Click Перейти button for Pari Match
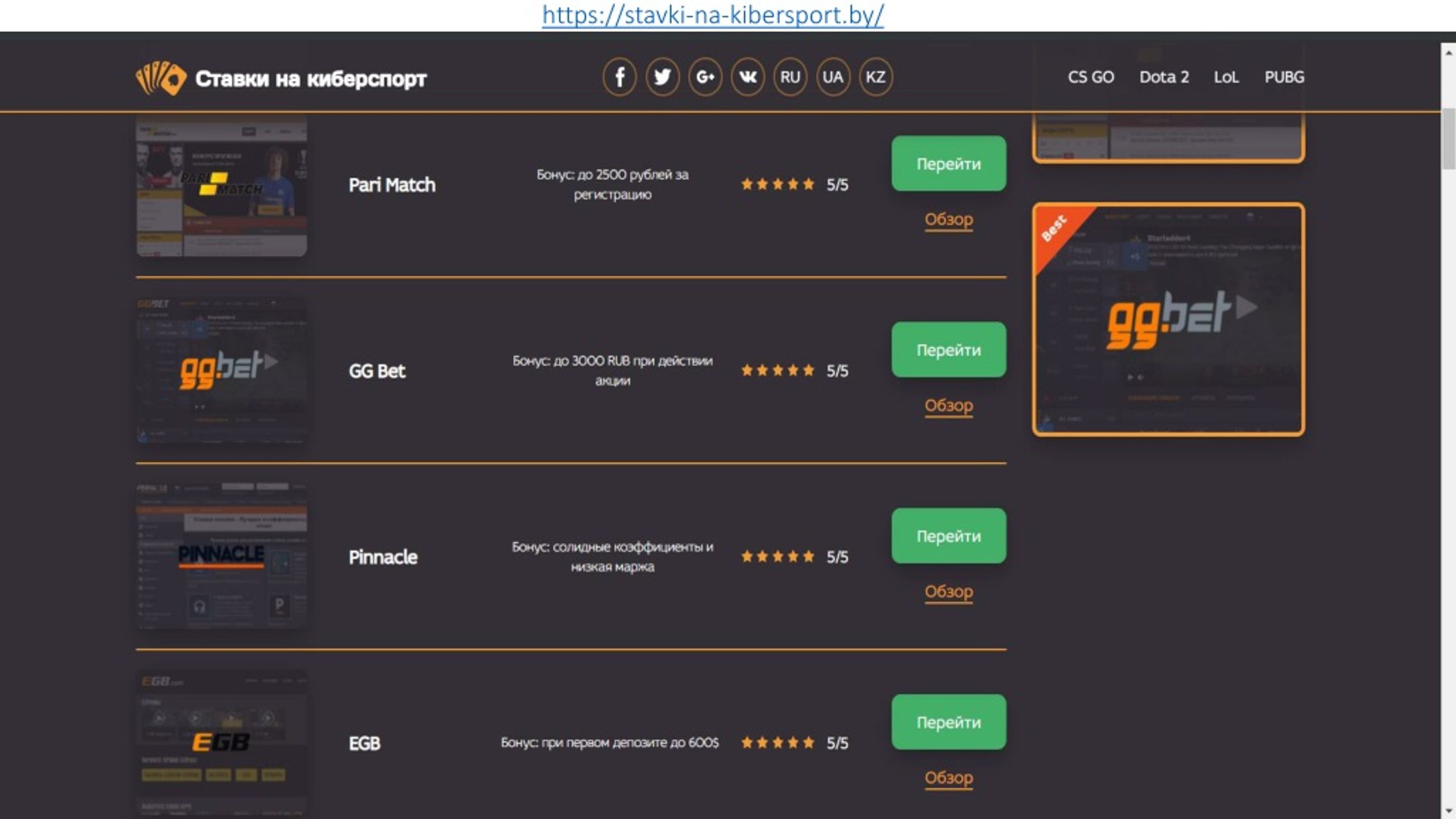 949,163
